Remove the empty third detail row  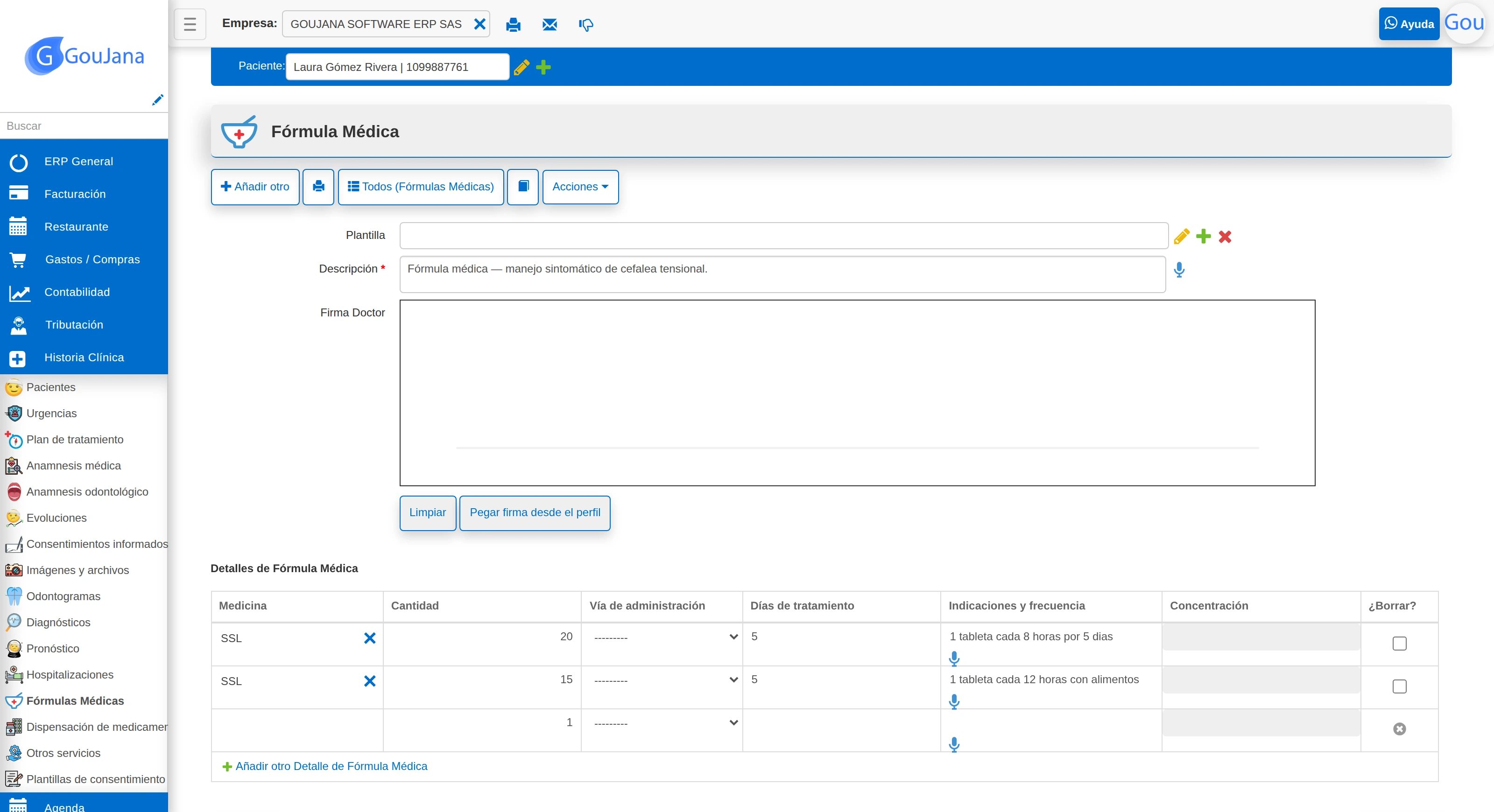tap(1399, 728)
